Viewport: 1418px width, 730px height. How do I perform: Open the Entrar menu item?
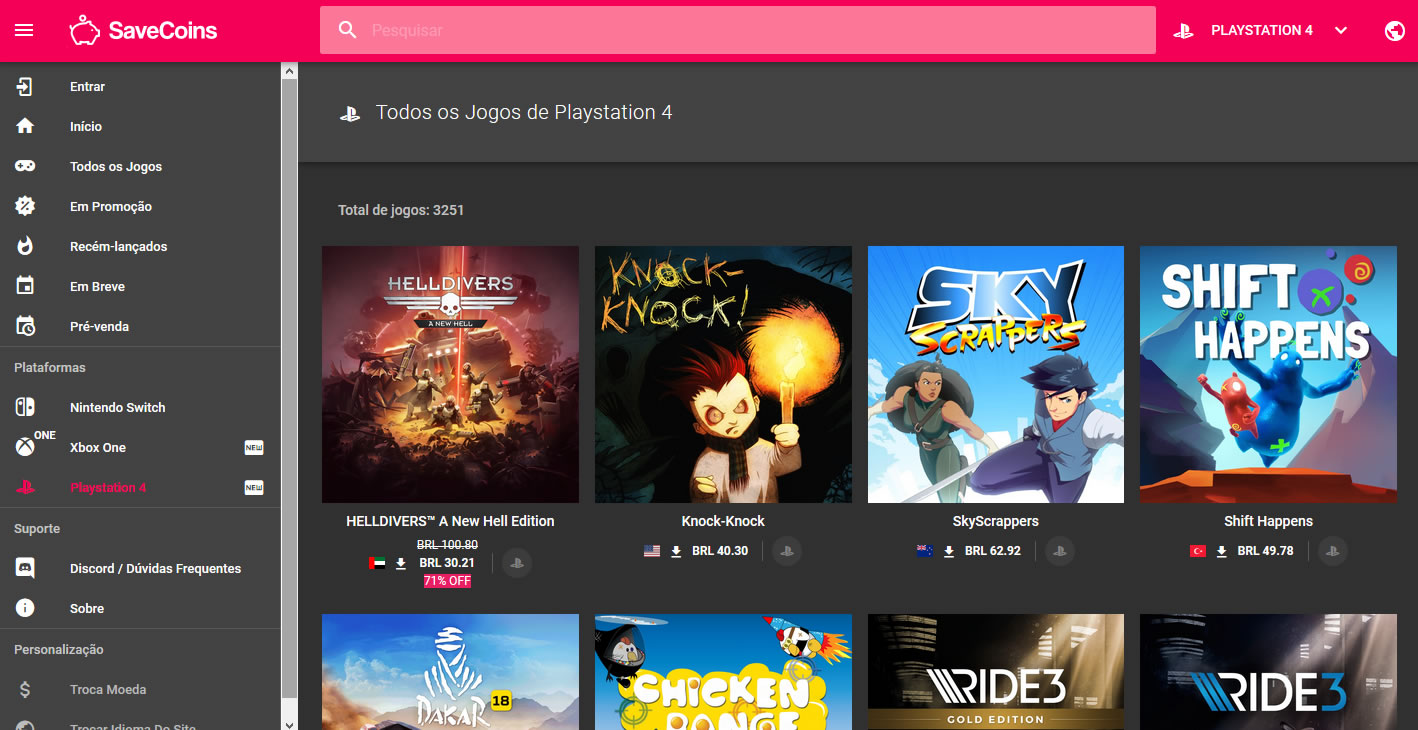click(x=140, y=86)
